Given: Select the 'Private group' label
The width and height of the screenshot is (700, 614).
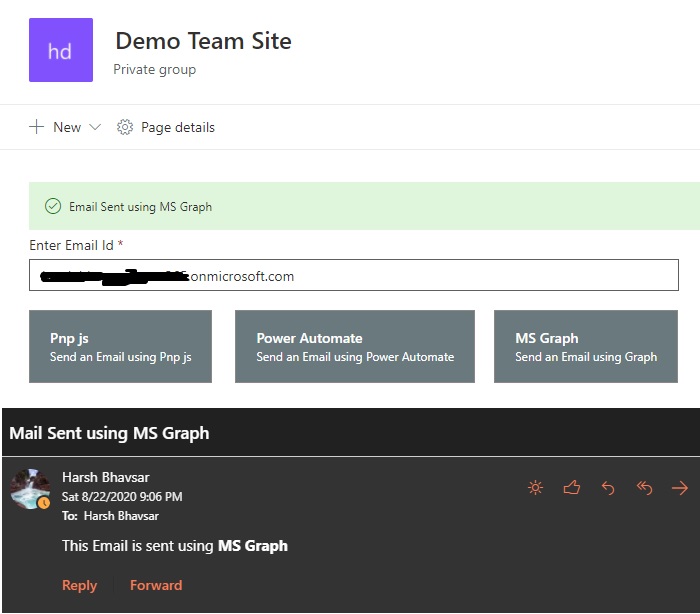Looking at the screenshot, I should click(x=154, y=70).
